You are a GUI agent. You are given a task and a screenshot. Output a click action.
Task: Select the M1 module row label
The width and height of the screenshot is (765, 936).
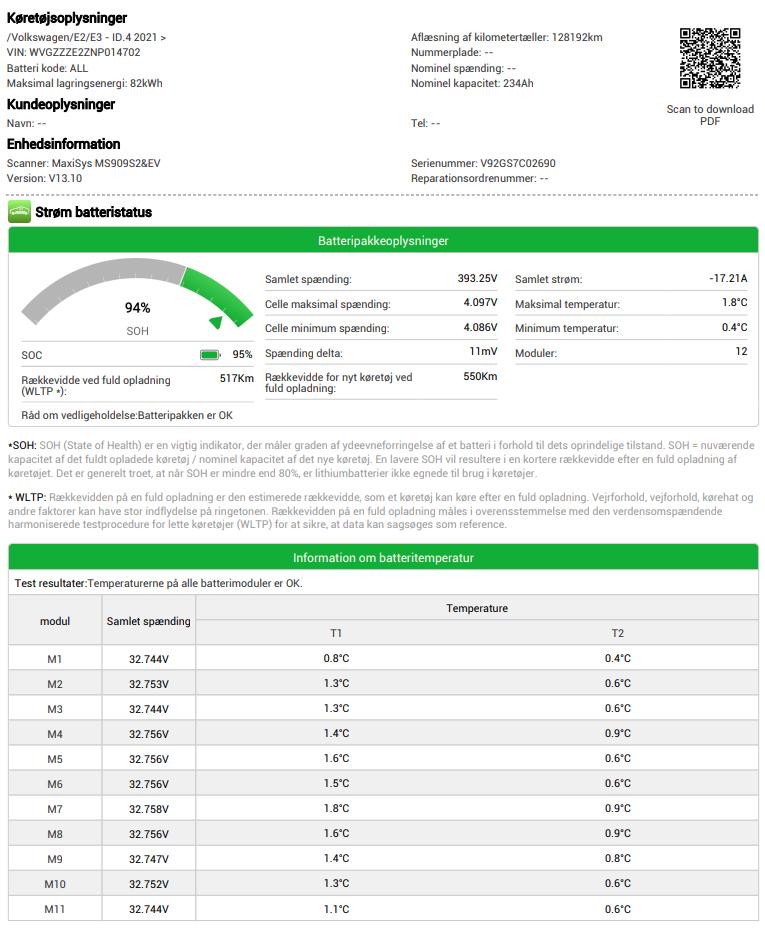[55, 659]
